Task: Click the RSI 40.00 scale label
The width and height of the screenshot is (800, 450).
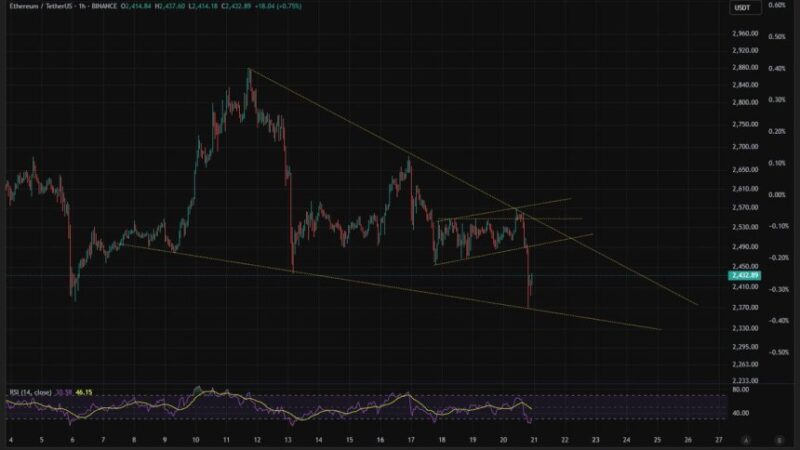Action: point(740,413)
